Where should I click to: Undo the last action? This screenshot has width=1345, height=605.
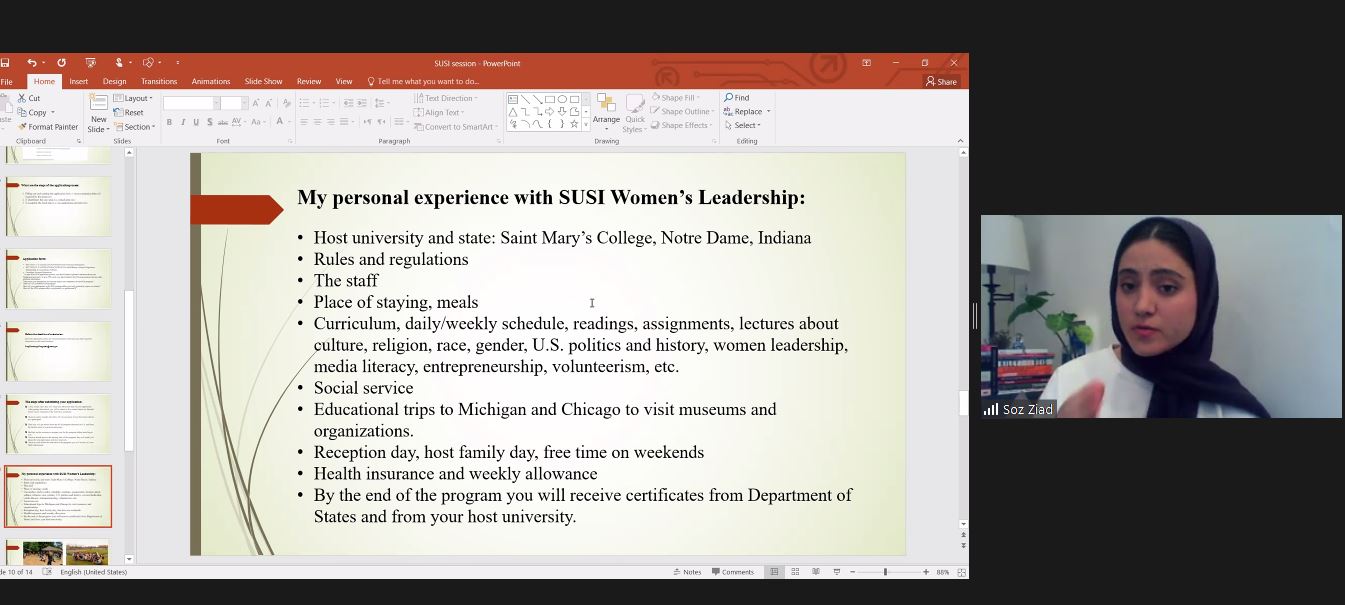32,63
